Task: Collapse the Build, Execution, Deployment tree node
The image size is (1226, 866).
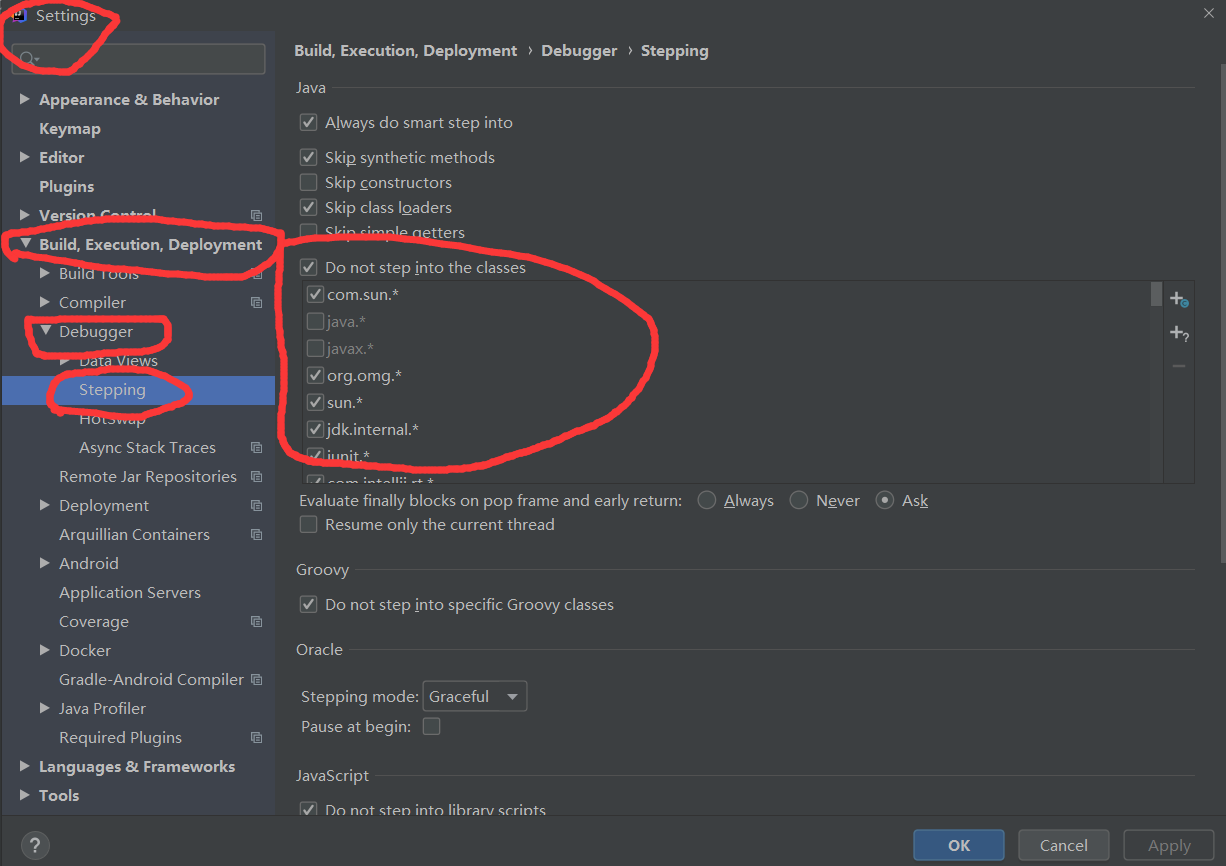Action: [x=24, y=244]
